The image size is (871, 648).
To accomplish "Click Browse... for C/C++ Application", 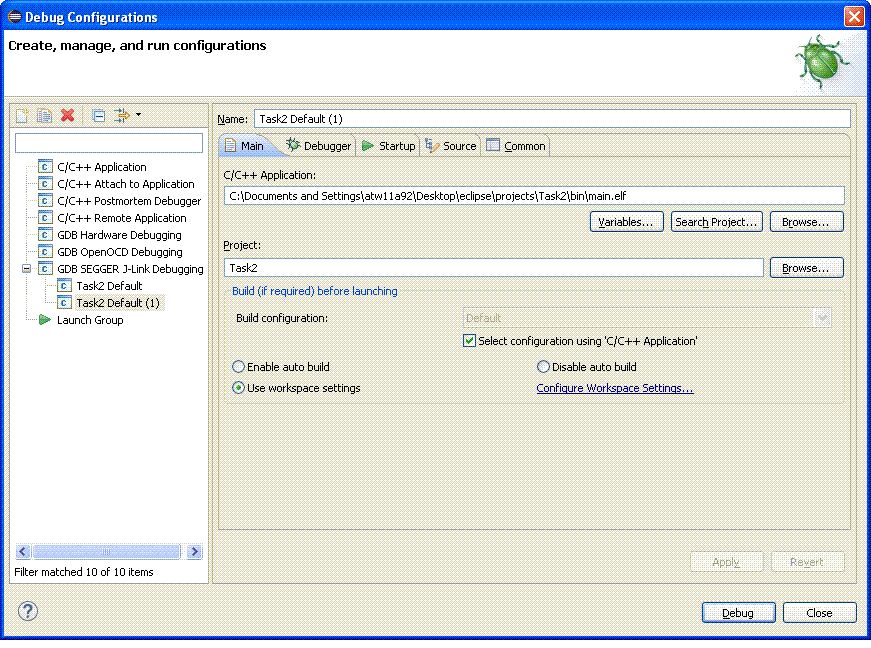I will 807,222.
